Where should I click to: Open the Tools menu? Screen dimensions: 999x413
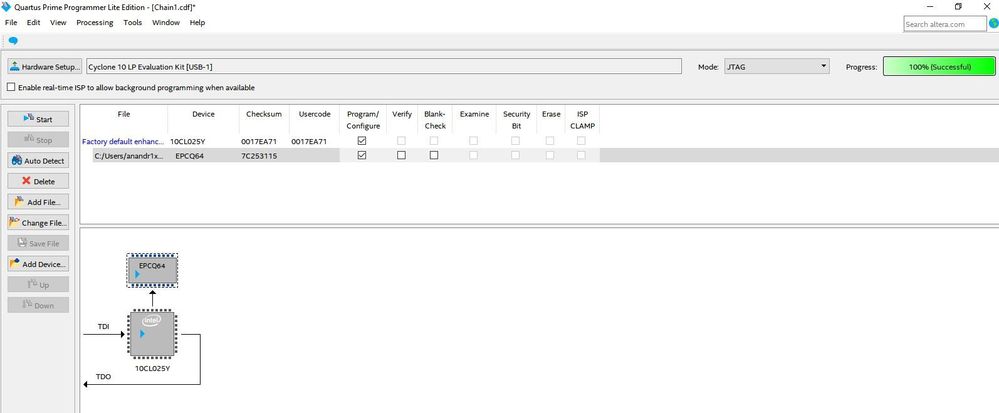(x=133, y=22)
